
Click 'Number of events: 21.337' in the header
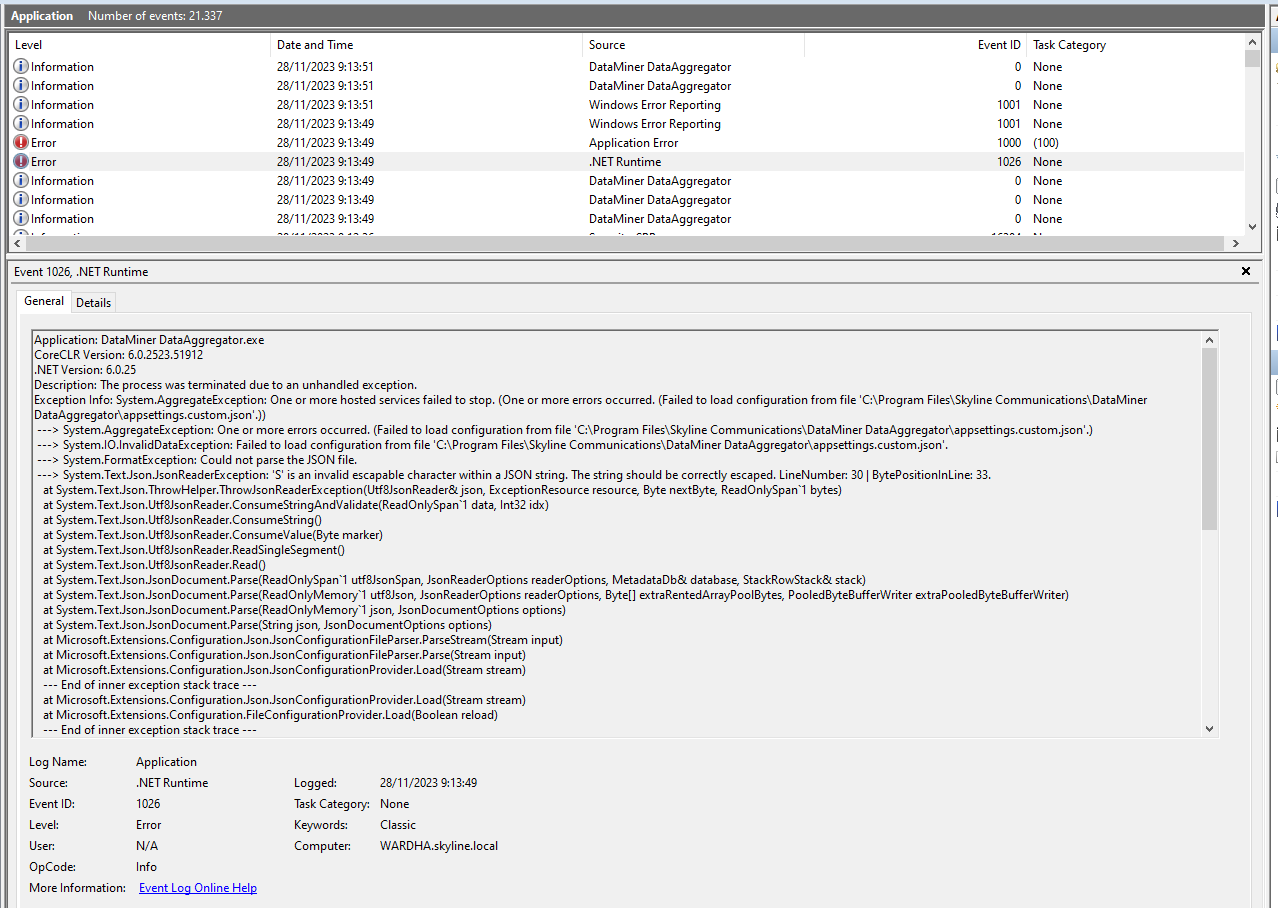[x=155, y=16]
